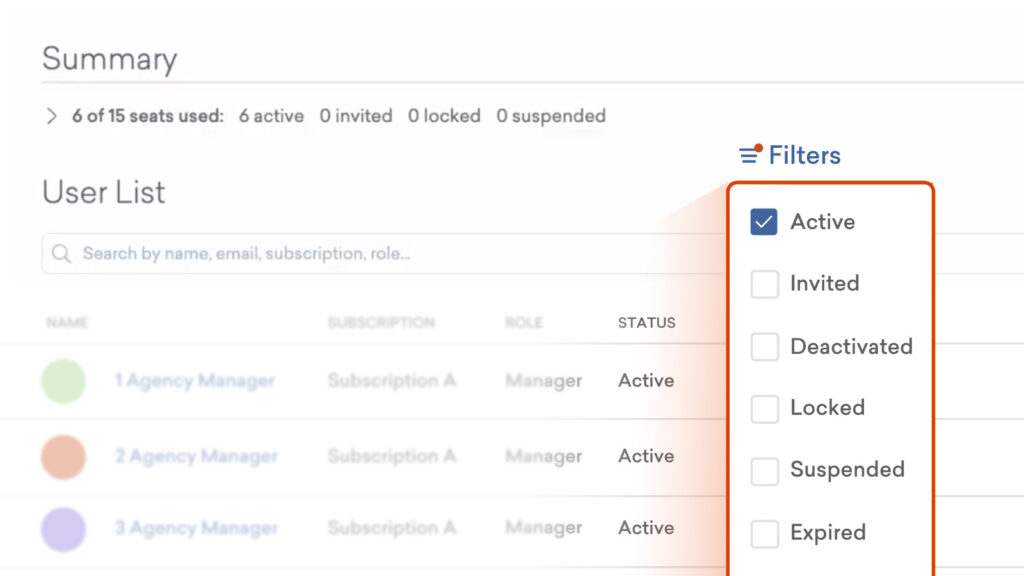Viewport: 1024px width, 576px height.
Task: Click orange avatar of 2 Agency Manager
Action: (63, 456)
